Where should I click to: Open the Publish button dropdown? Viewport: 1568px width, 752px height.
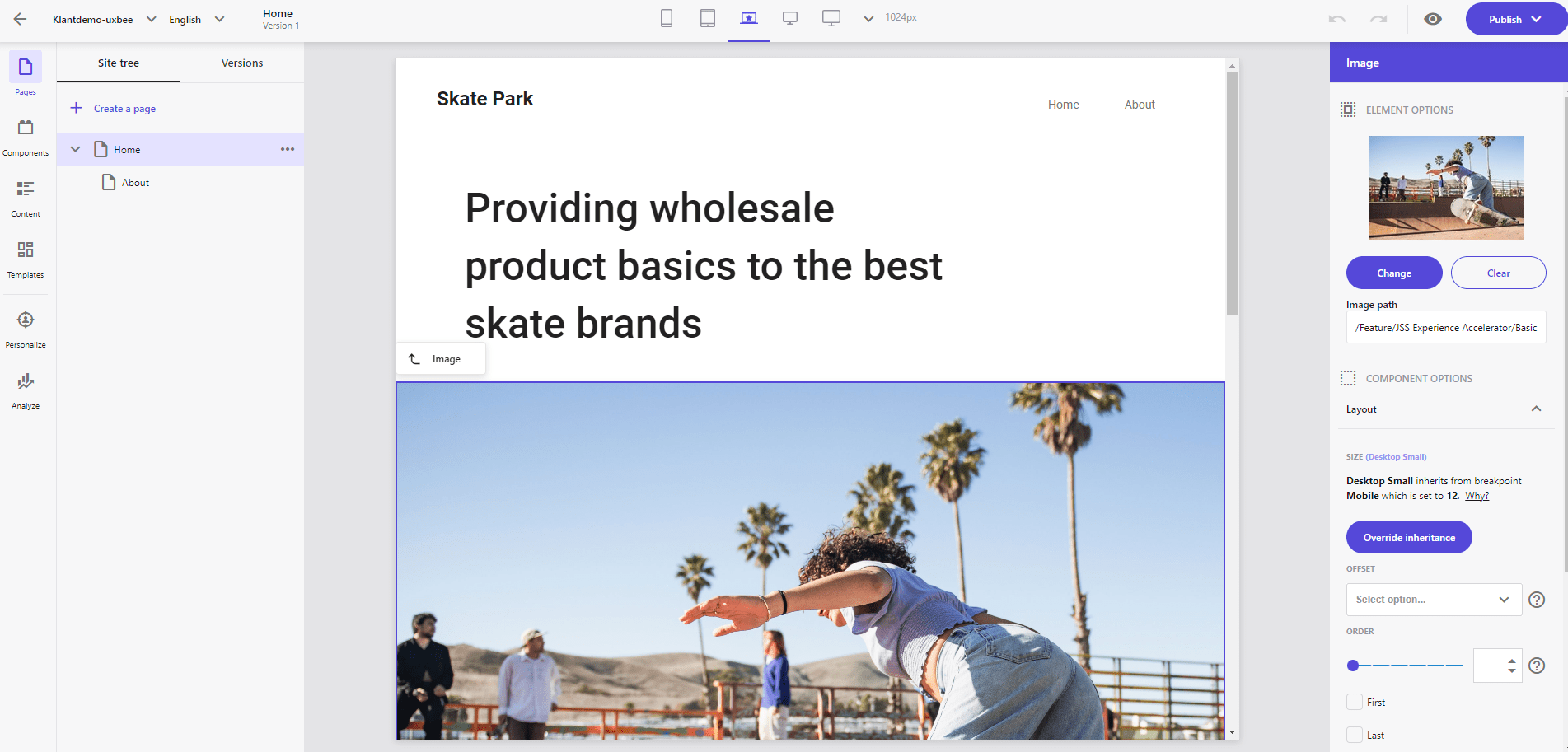click(1537, 19)
